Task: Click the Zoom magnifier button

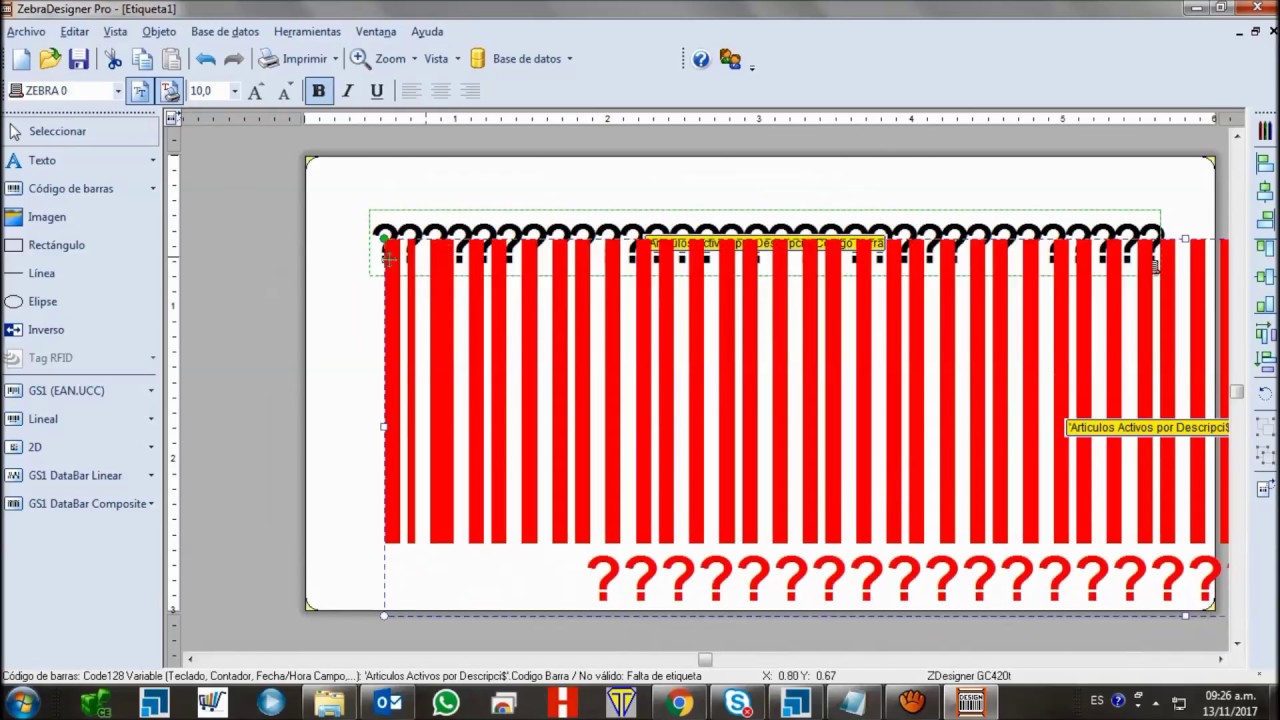Action: 378,59
